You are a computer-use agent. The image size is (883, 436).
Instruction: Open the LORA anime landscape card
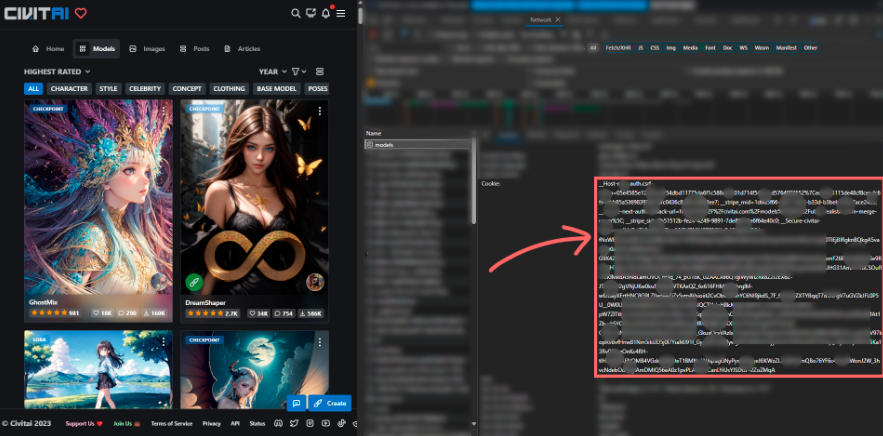click(99, 370)
